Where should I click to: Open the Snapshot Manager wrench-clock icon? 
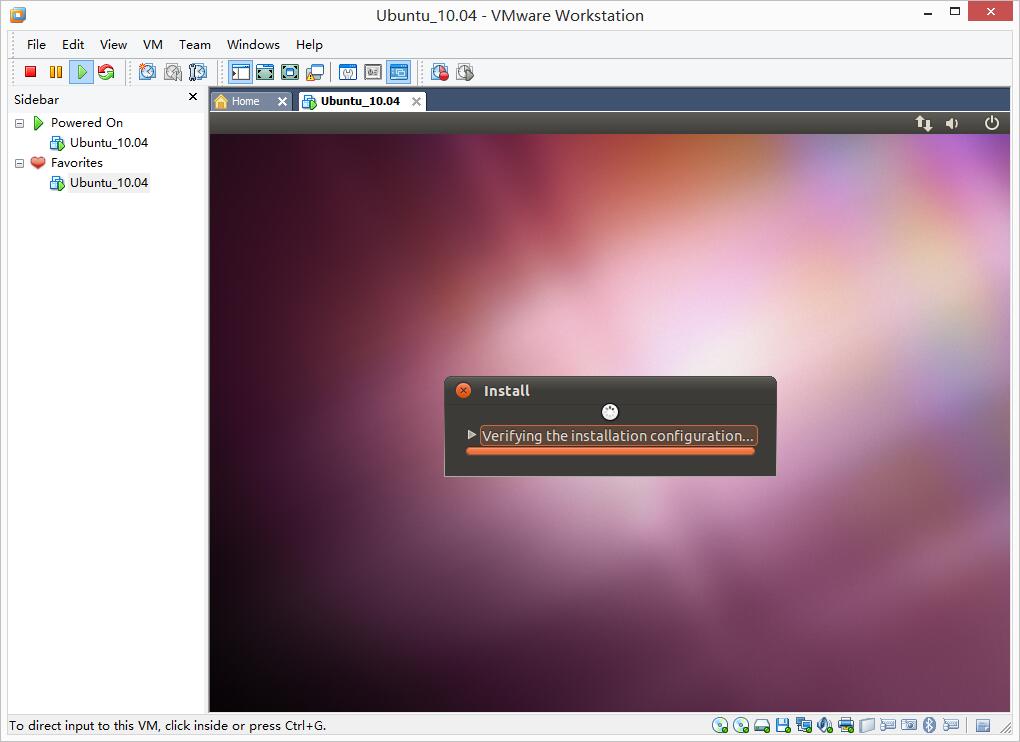[198, 72]
